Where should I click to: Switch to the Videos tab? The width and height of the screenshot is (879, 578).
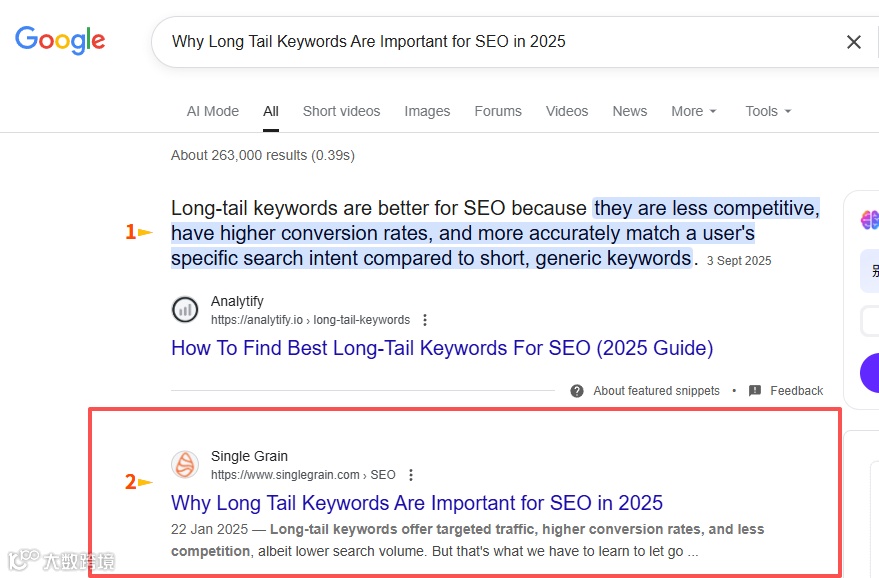[567, 111]
